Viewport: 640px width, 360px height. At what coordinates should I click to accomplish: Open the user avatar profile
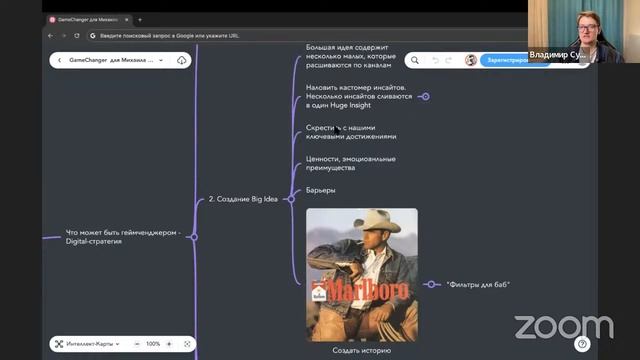coord(471,60)
